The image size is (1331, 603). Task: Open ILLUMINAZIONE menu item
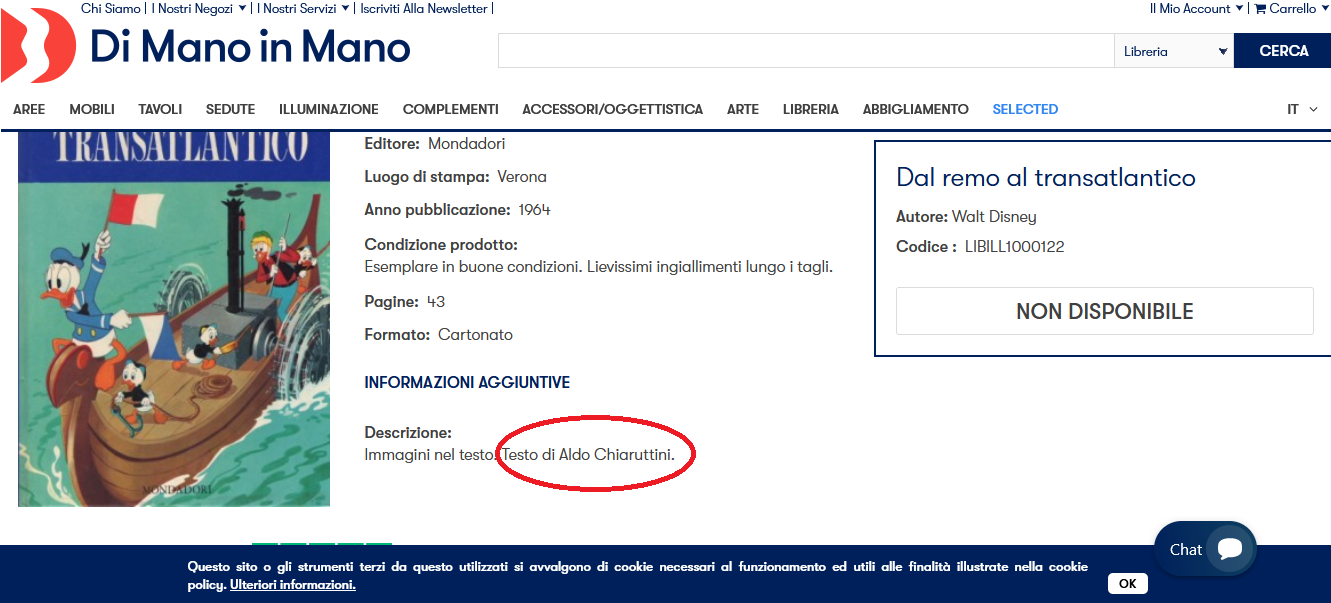click(x=329, y=109)
